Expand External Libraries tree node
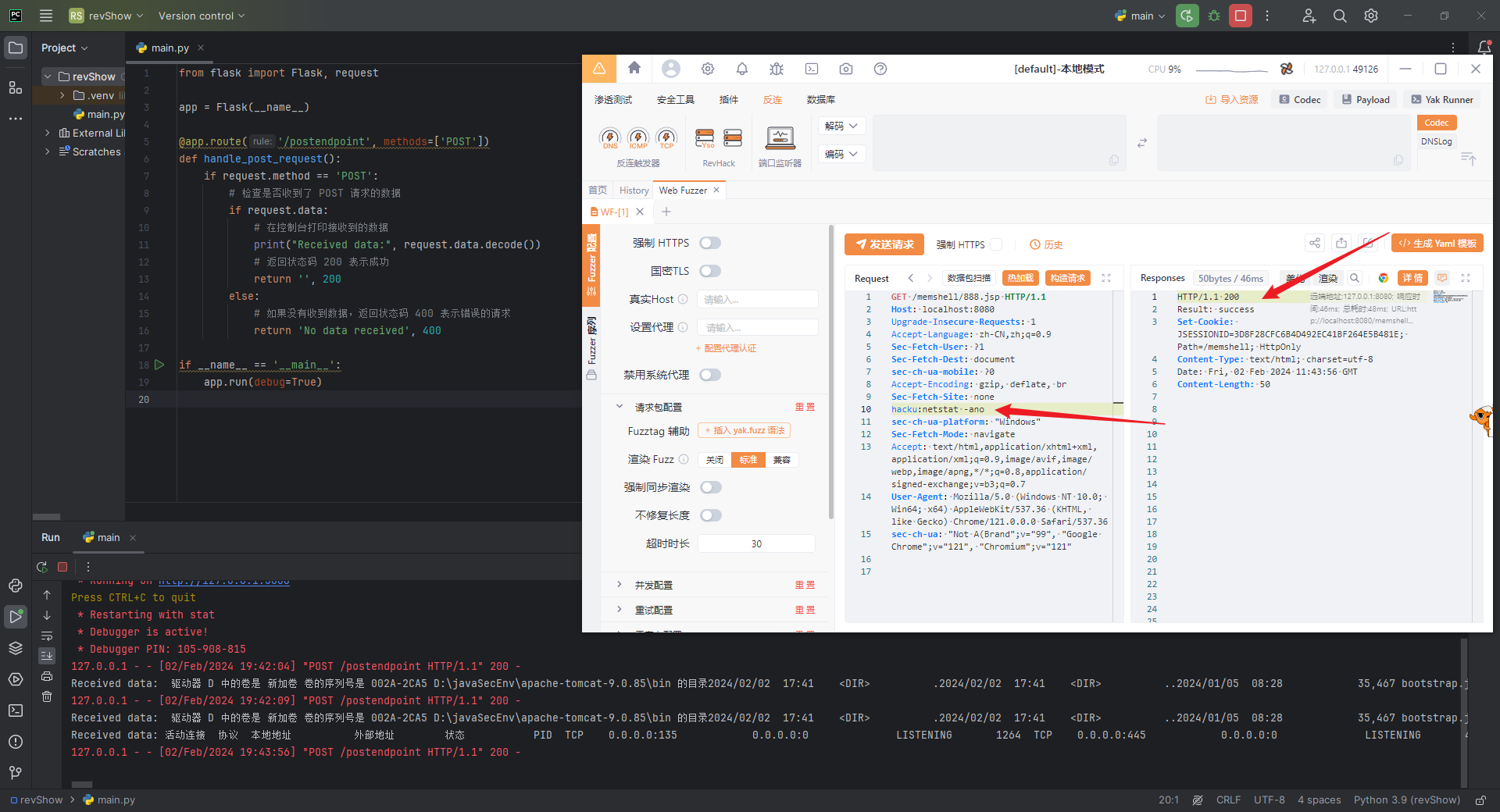 (x=48, y=133)
